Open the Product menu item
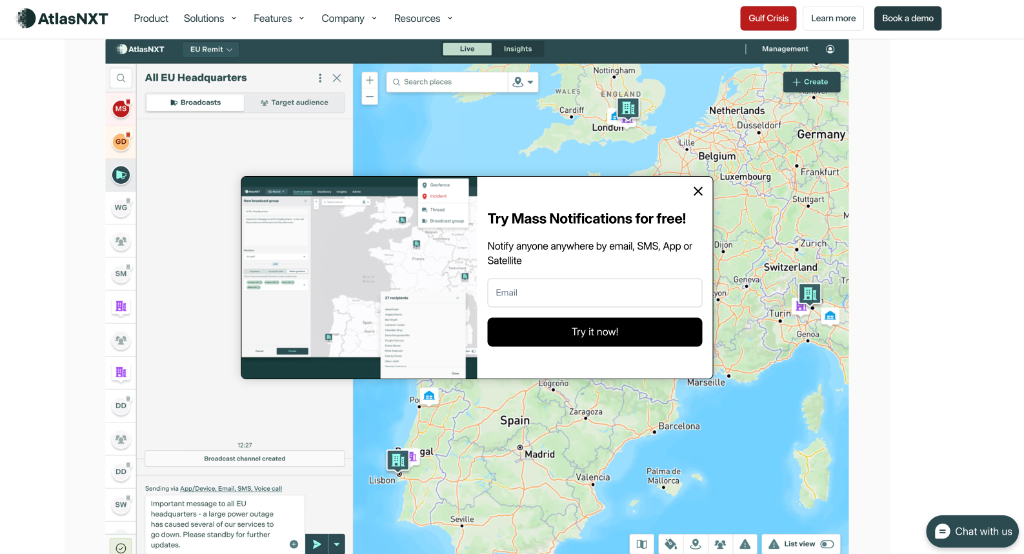The image size is (1024, 554). click(151, 18)
